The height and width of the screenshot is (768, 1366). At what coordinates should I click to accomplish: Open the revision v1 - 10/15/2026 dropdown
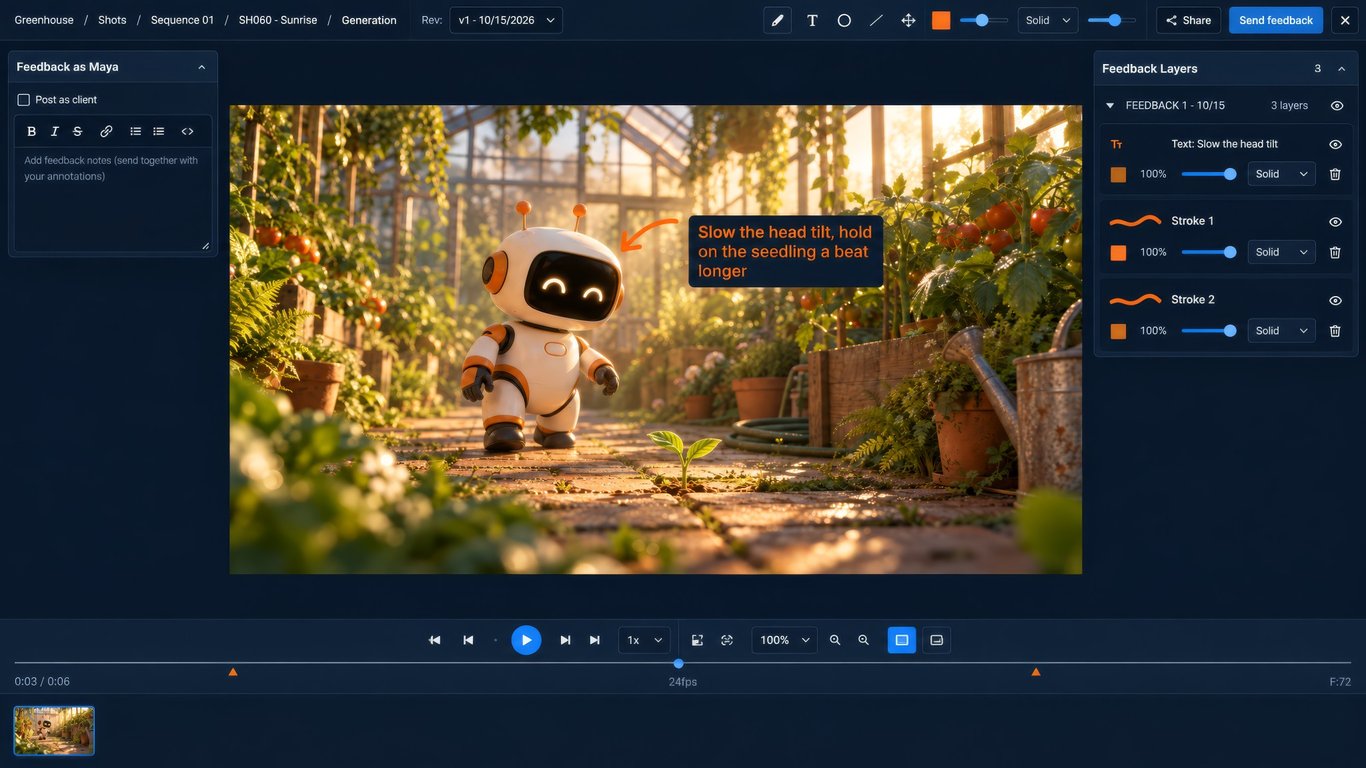[506, 20]
